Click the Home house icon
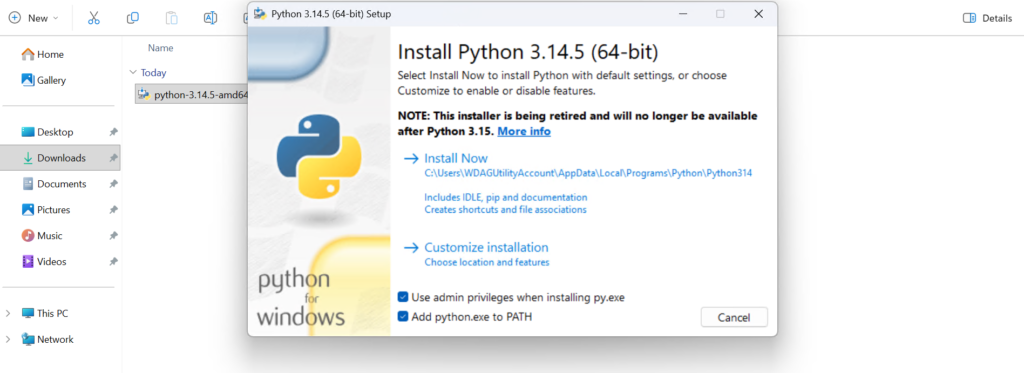This screenshot has width=1024, height=373. [27, 54]
